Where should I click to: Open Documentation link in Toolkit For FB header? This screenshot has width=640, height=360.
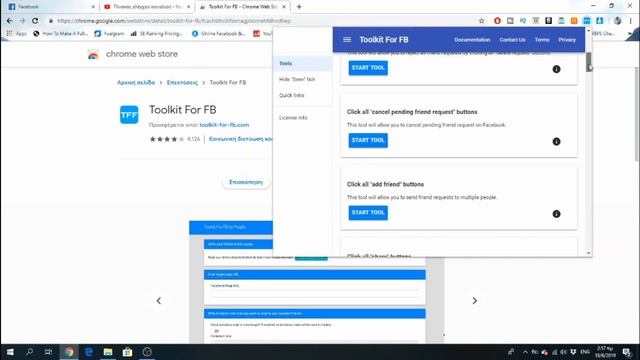tap(472, 40)
